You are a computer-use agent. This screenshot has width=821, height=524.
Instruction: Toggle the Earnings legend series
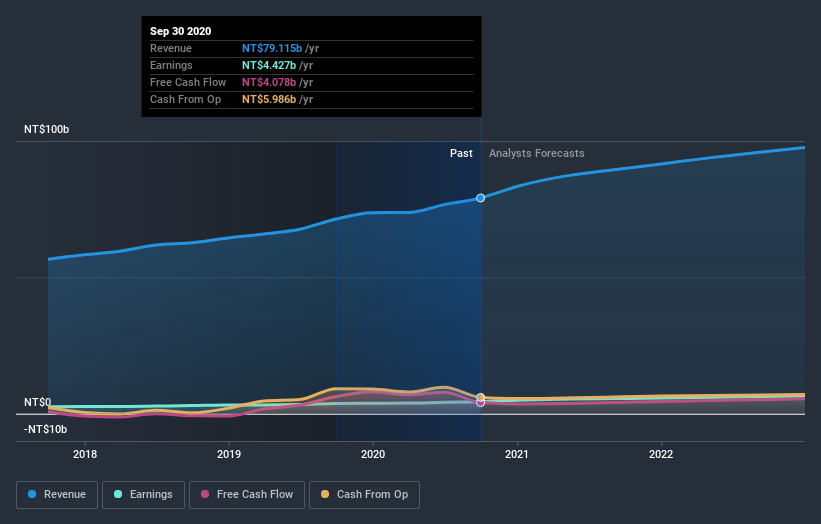point(143,495)
